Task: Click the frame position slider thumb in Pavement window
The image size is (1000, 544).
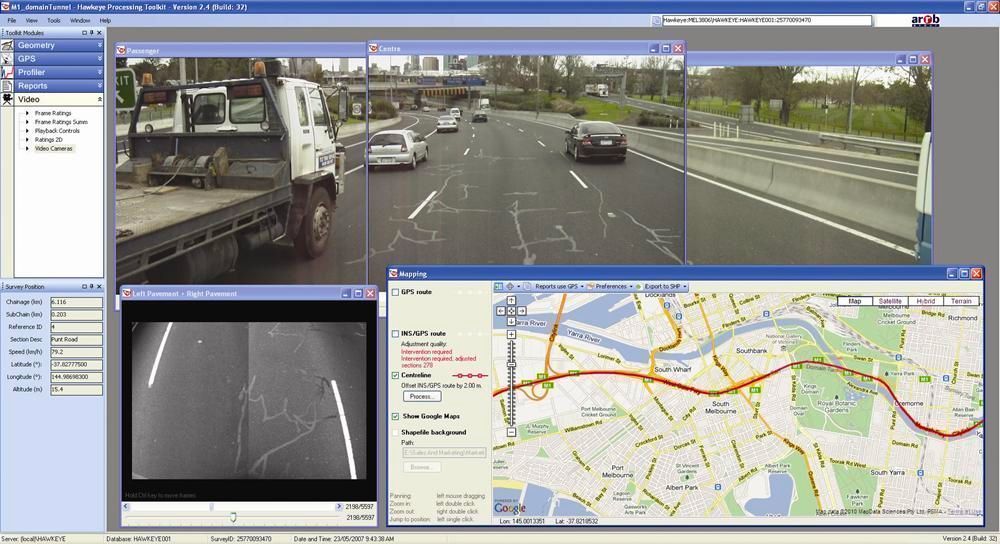Action: pos(233,517)
